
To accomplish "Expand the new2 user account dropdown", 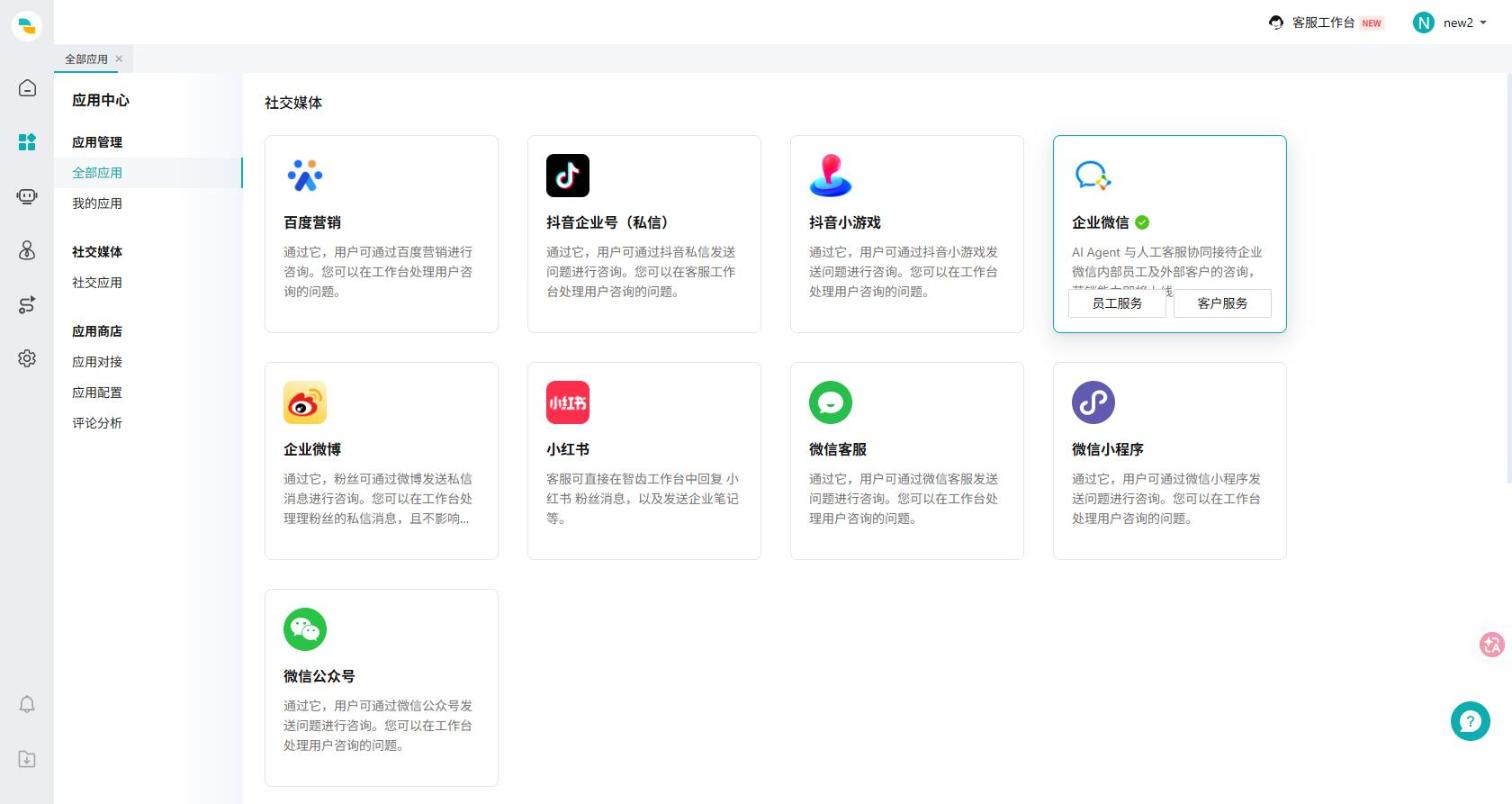I will coord(1450,23).
